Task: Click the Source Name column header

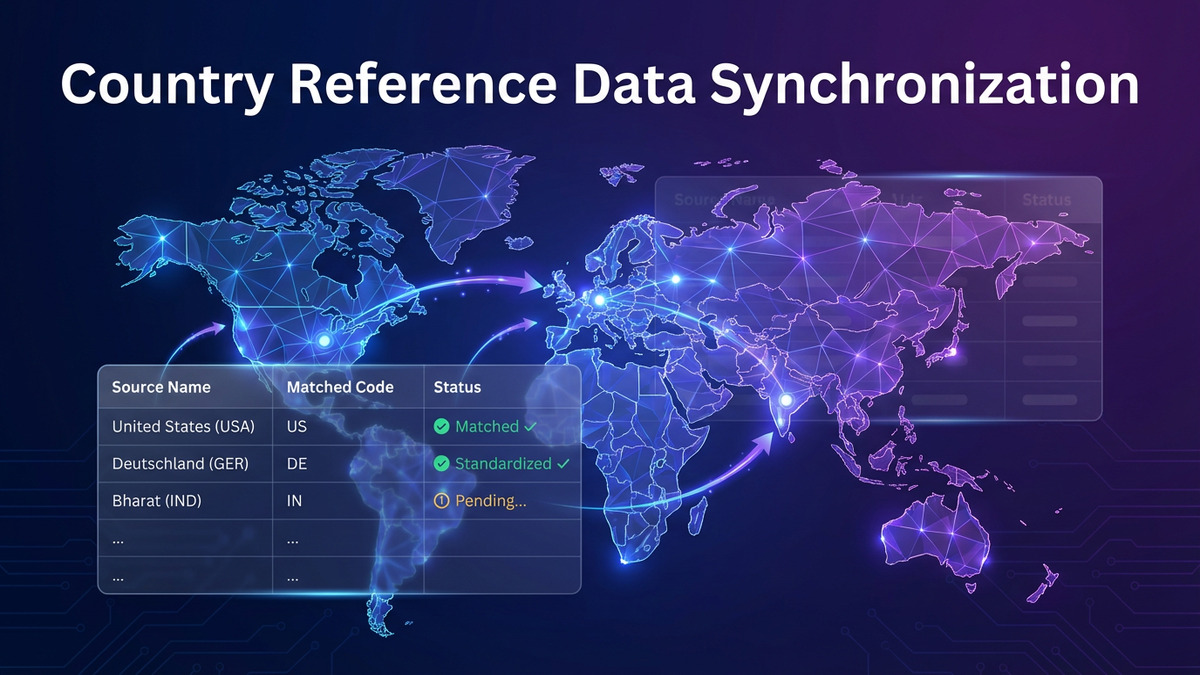Action: [x=160, y=387]
